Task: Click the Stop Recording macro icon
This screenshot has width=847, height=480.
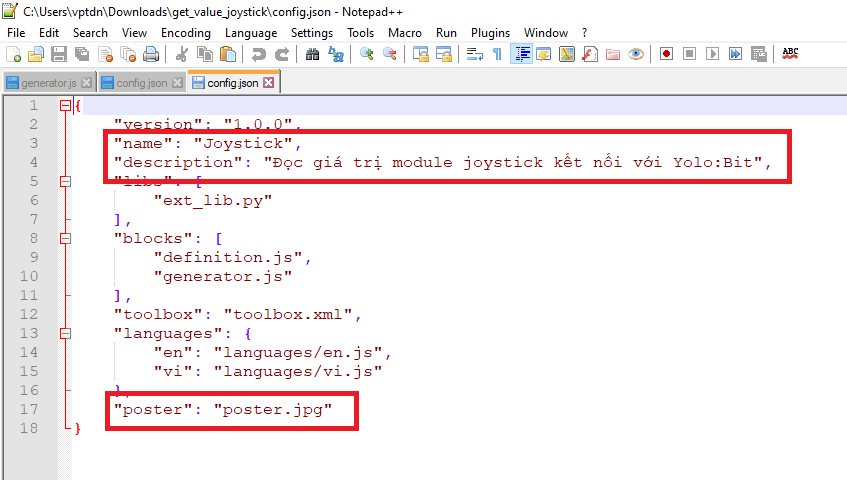Action: point(689,54)
